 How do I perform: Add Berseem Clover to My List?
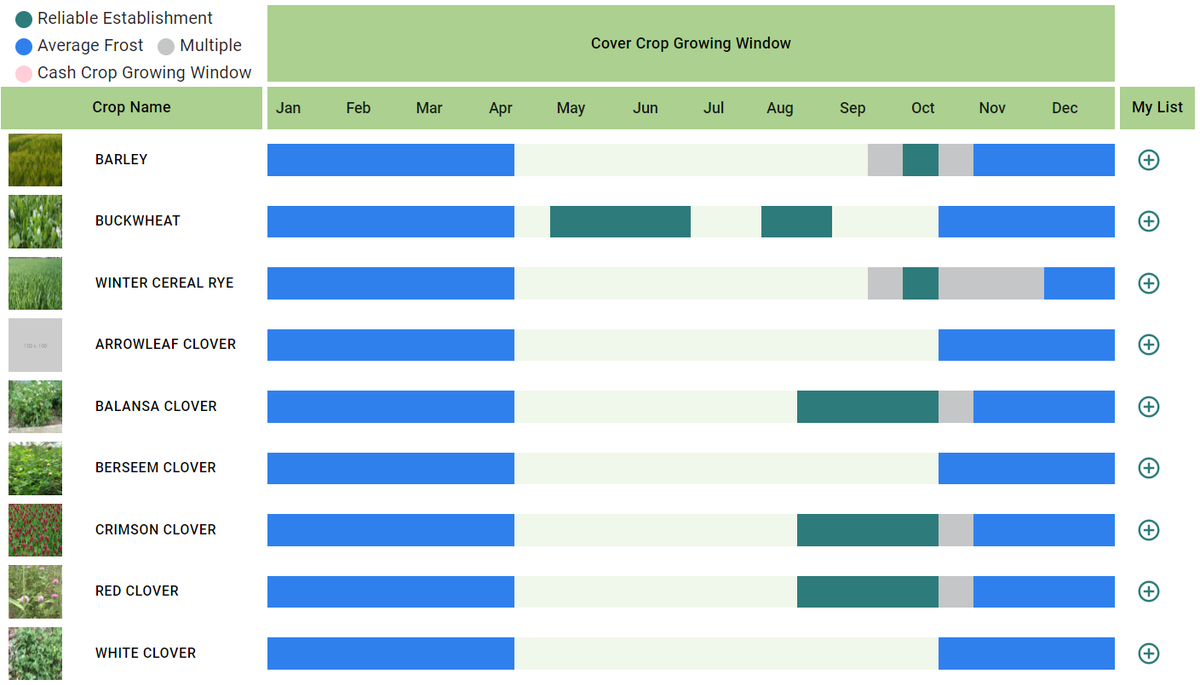tap(1148, 468)
